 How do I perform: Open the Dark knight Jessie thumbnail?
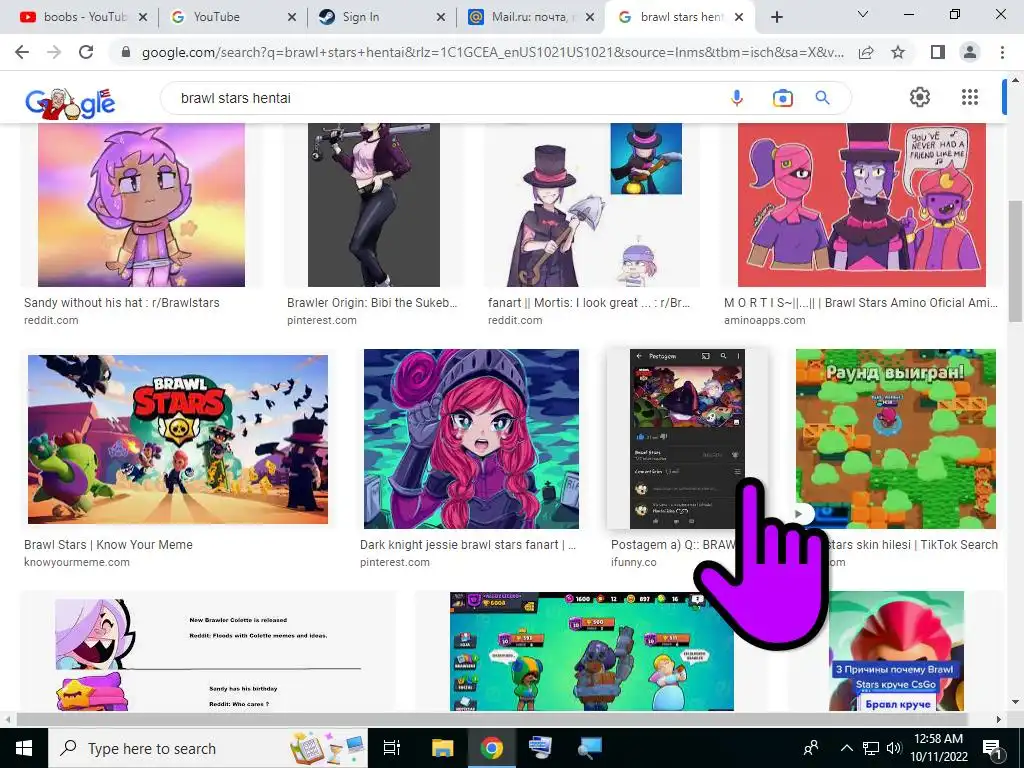[472, 439]
